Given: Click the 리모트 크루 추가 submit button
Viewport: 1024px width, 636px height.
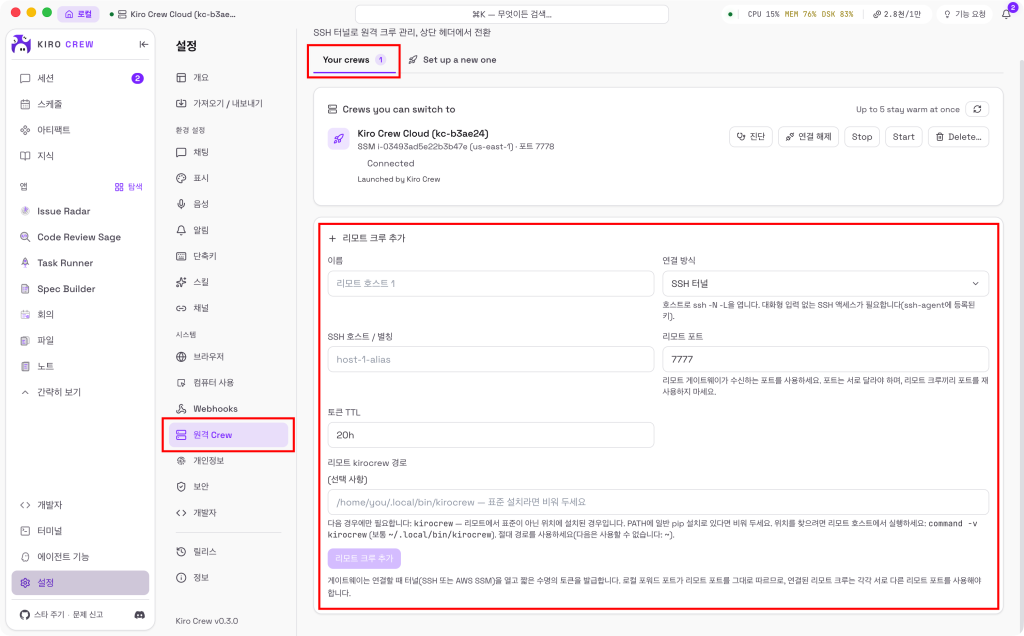Looking at the screenshot, I should point(364,558).
